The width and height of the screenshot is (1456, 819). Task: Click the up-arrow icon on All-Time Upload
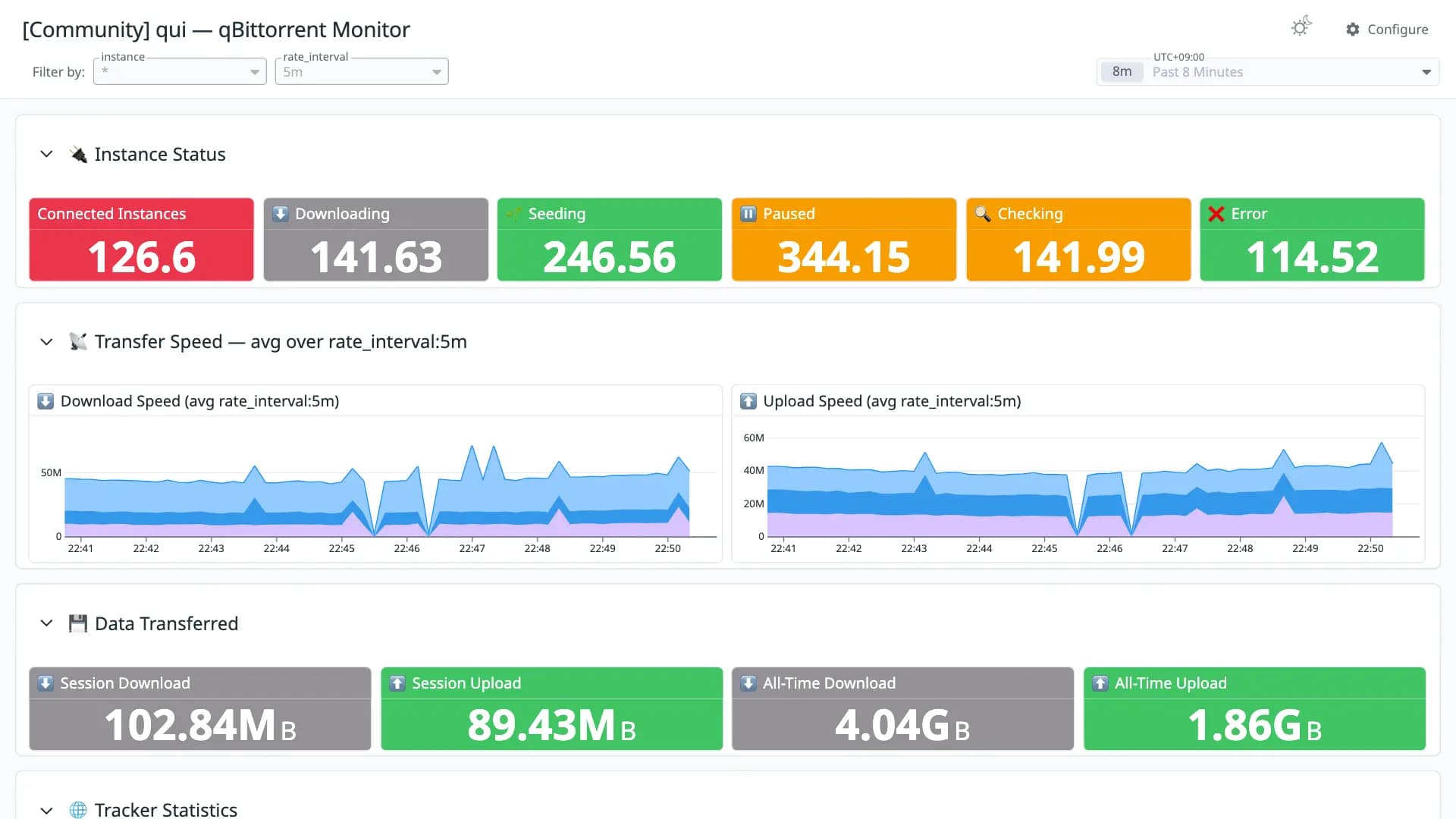pos(1100,683)
